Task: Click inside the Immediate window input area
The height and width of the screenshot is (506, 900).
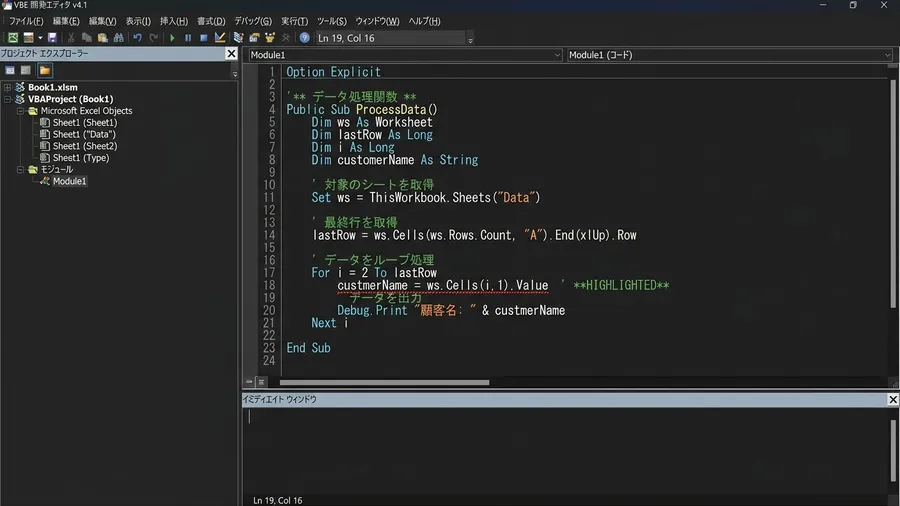Action: point(565,450)
